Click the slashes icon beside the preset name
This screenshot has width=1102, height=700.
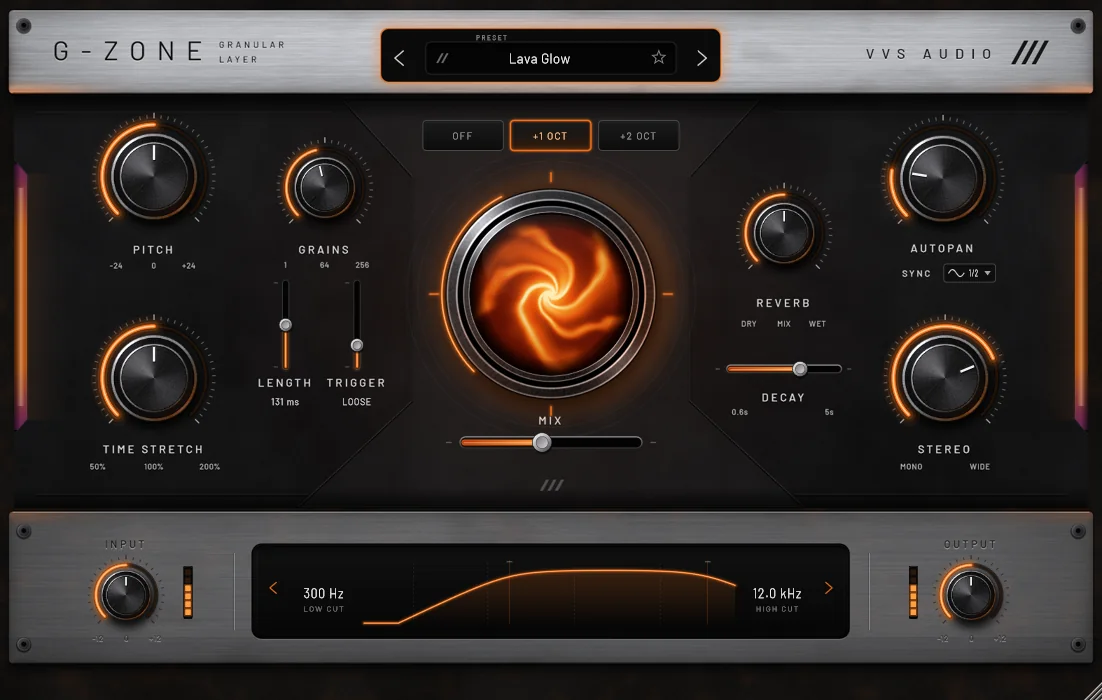pos(442,58)
